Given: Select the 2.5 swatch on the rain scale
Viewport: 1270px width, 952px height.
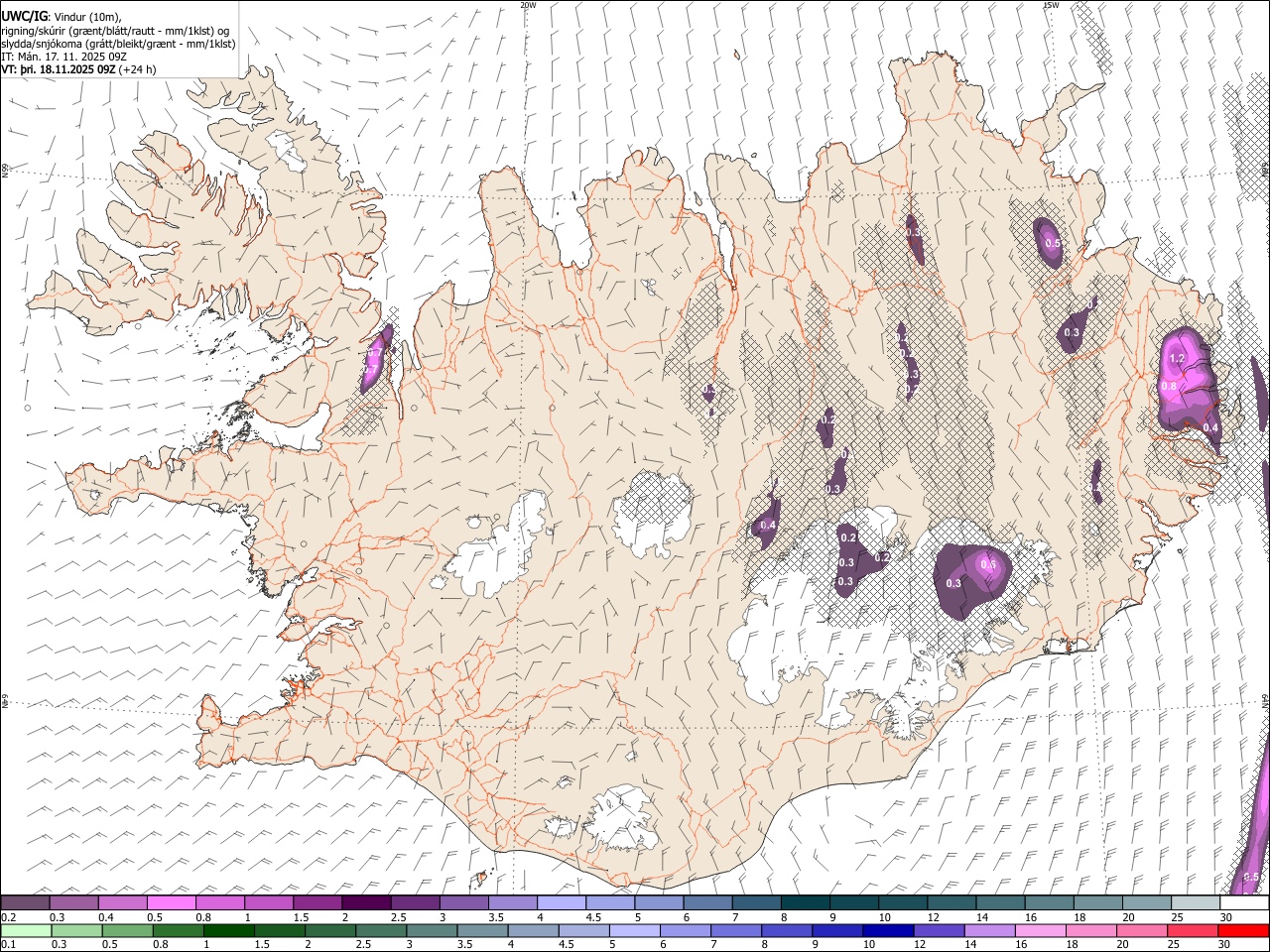Looking at the screenshot, I should coord(381,931).
